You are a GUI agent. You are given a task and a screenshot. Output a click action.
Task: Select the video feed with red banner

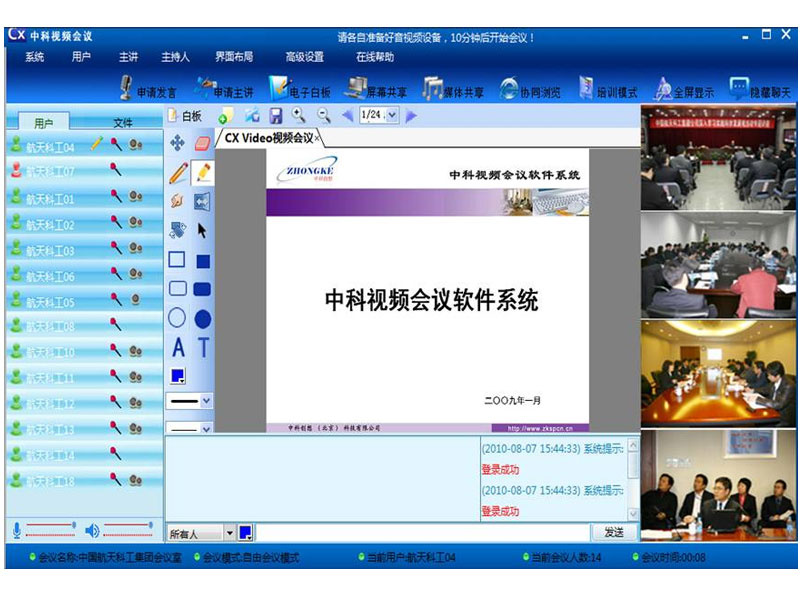(718, 157)
